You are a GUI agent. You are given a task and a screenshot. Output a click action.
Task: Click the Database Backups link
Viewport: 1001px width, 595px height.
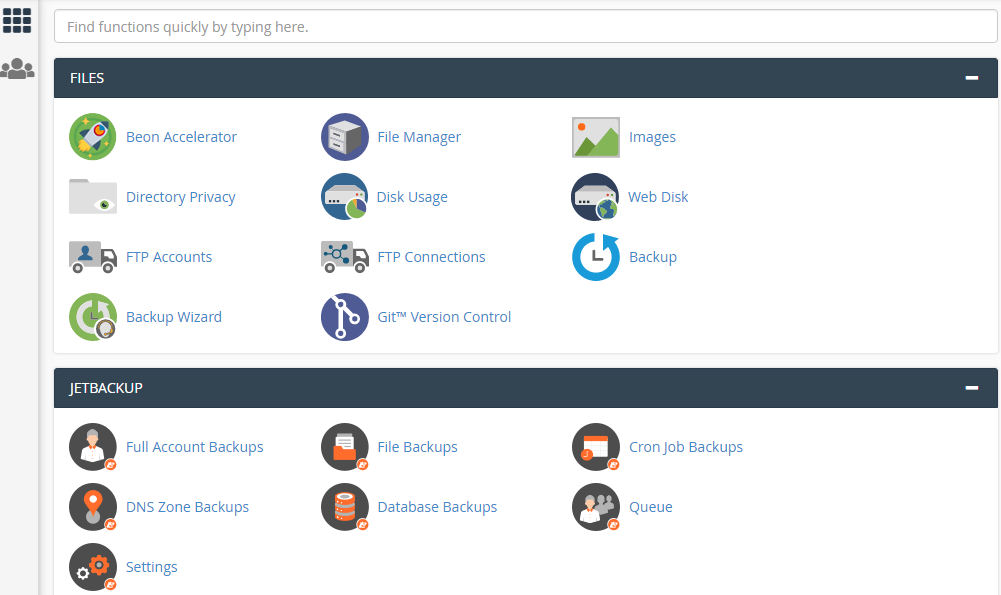pos(437,507)
